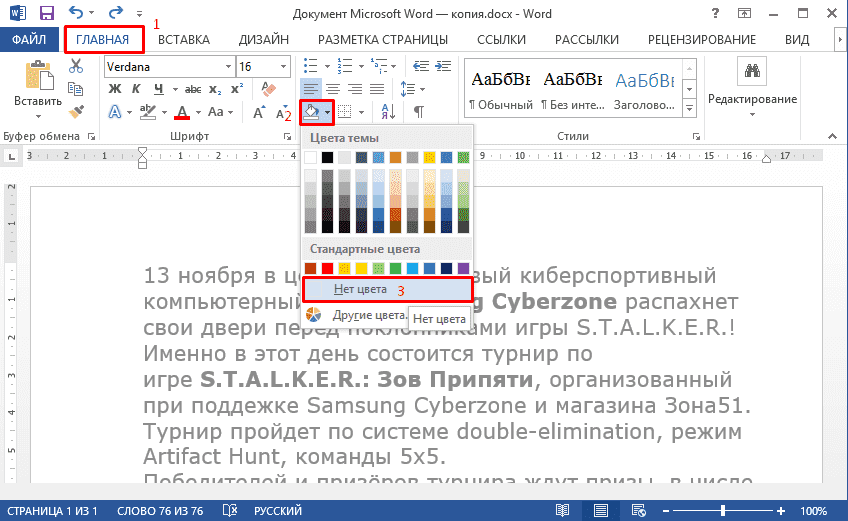Viewport: 848px width, 521px height.
Task: Apply text highlight color marker
Action: (147, 112)
